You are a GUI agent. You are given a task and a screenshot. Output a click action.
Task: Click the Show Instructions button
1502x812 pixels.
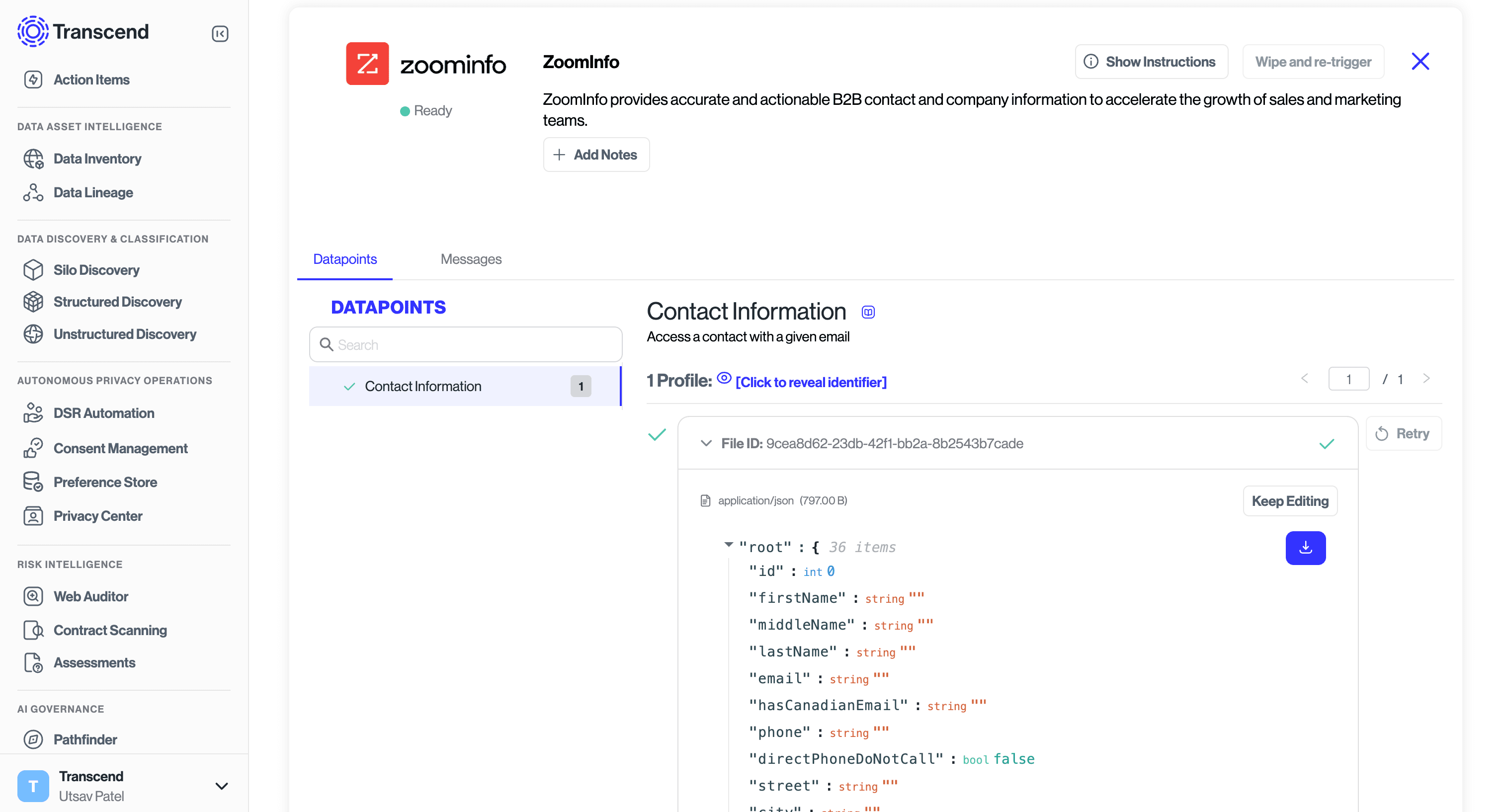1151,61
